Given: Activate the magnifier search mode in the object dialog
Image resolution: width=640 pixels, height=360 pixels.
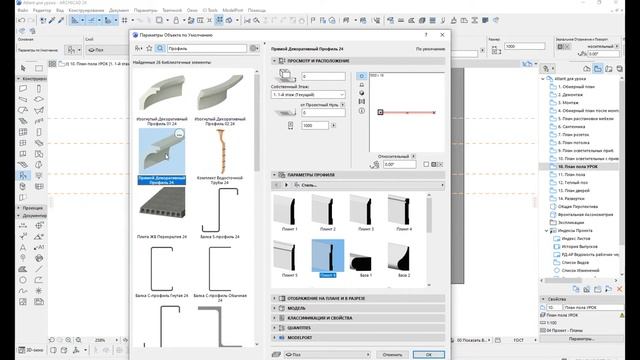Looking at the screenshot, I should click(x=160, y=49).
